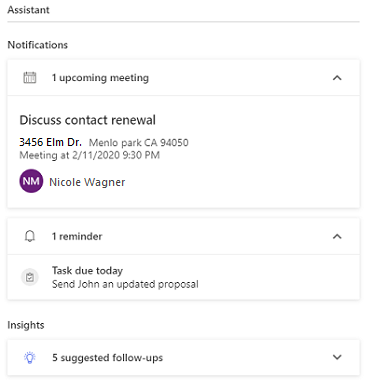The width and height of the screenshot is (373, 391).
Task: Click the task clipboard icon for due task
Action: 30,277
